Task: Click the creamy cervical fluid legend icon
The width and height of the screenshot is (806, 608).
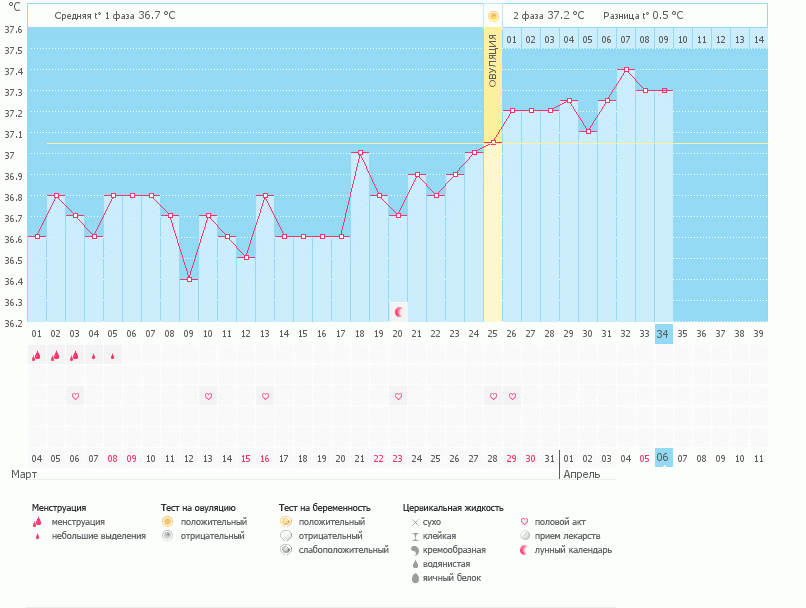Action: 415,550
